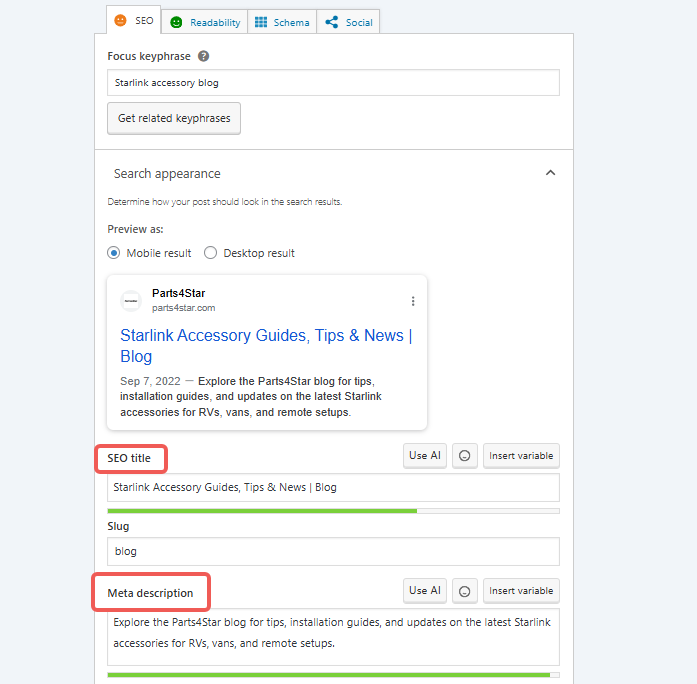Click the SEO title length progress bar
The height and width of the screenshot is (684, 697).
[333, 511]
